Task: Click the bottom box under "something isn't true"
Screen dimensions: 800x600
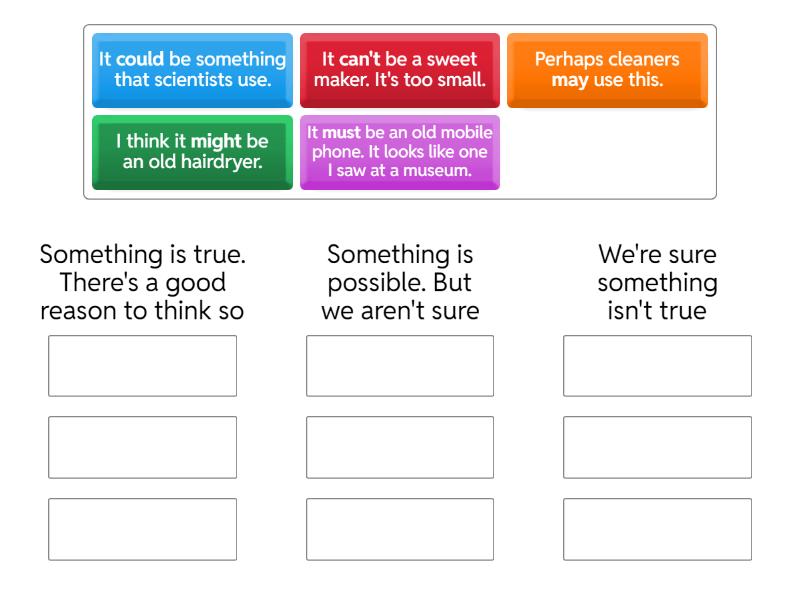Action: pyautogui.click(x=657, y=529)
